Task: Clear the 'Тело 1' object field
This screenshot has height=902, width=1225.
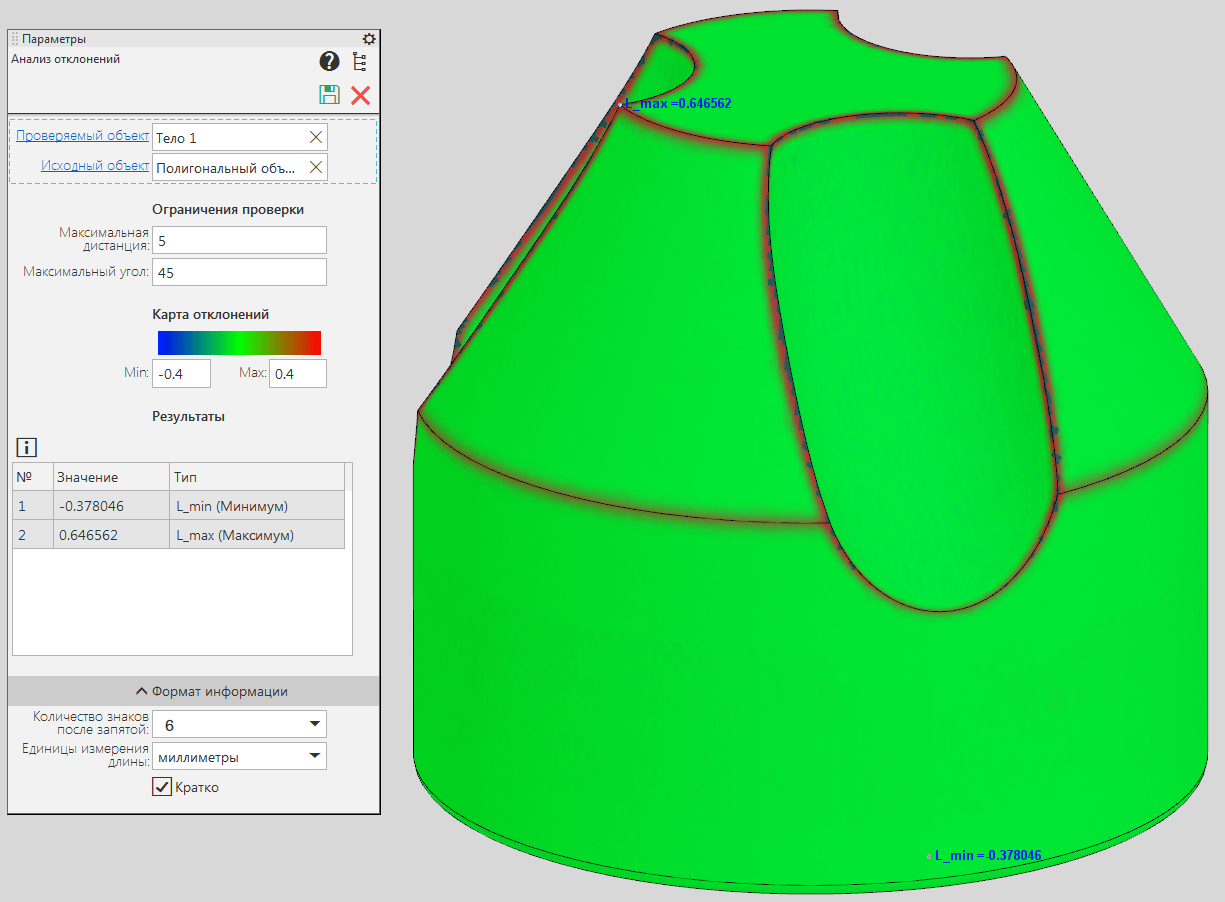Action: 316,138
